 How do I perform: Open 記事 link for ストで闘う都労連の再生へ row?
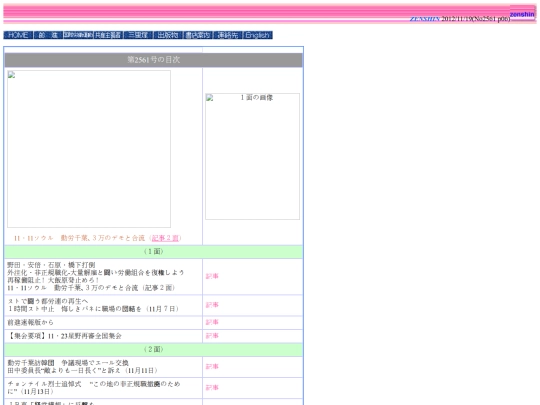pyautogui.click(x=212, y=305)
